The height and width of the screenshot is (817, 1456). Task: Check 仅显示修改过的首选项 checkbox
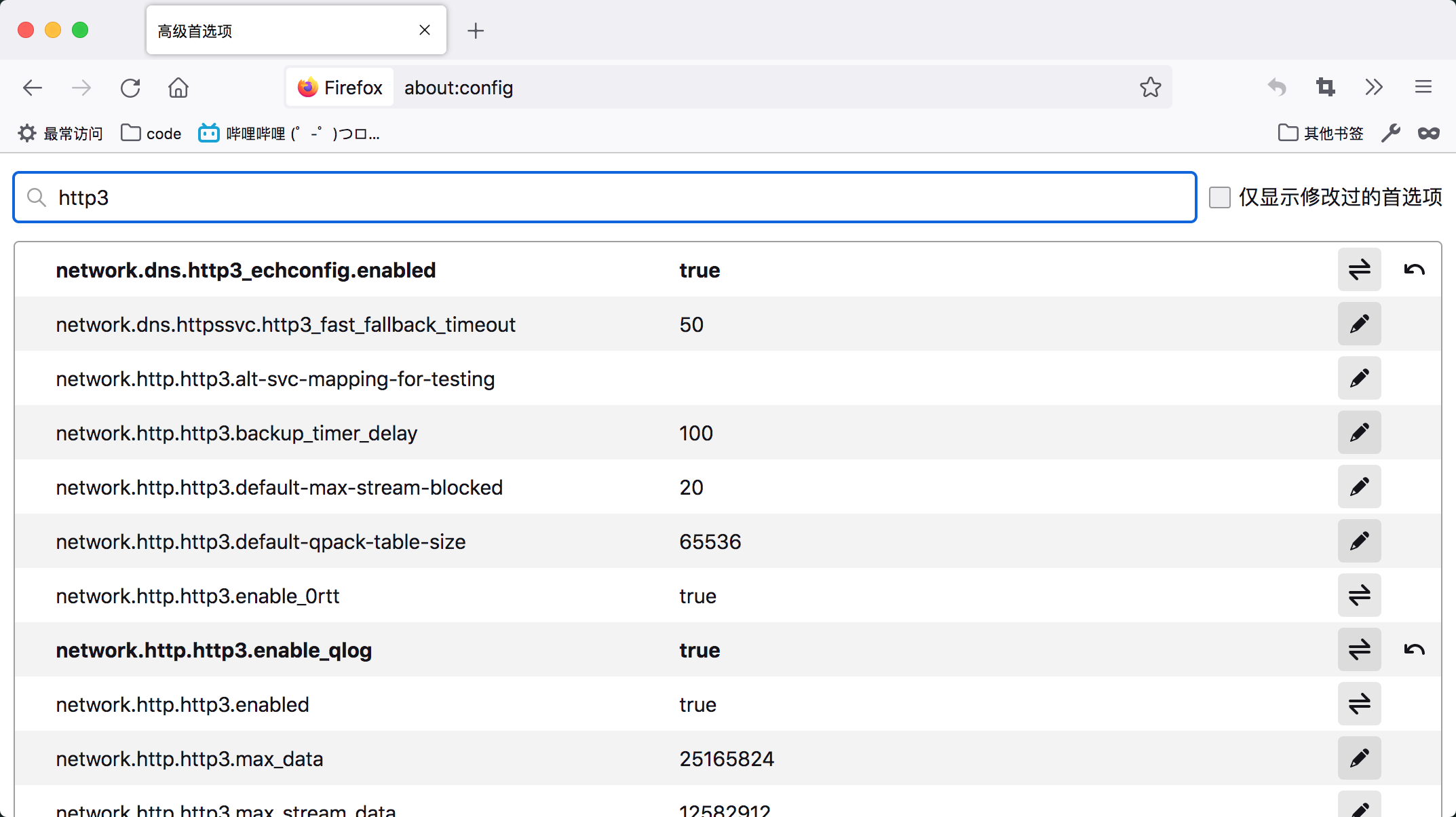(1219, 197)
